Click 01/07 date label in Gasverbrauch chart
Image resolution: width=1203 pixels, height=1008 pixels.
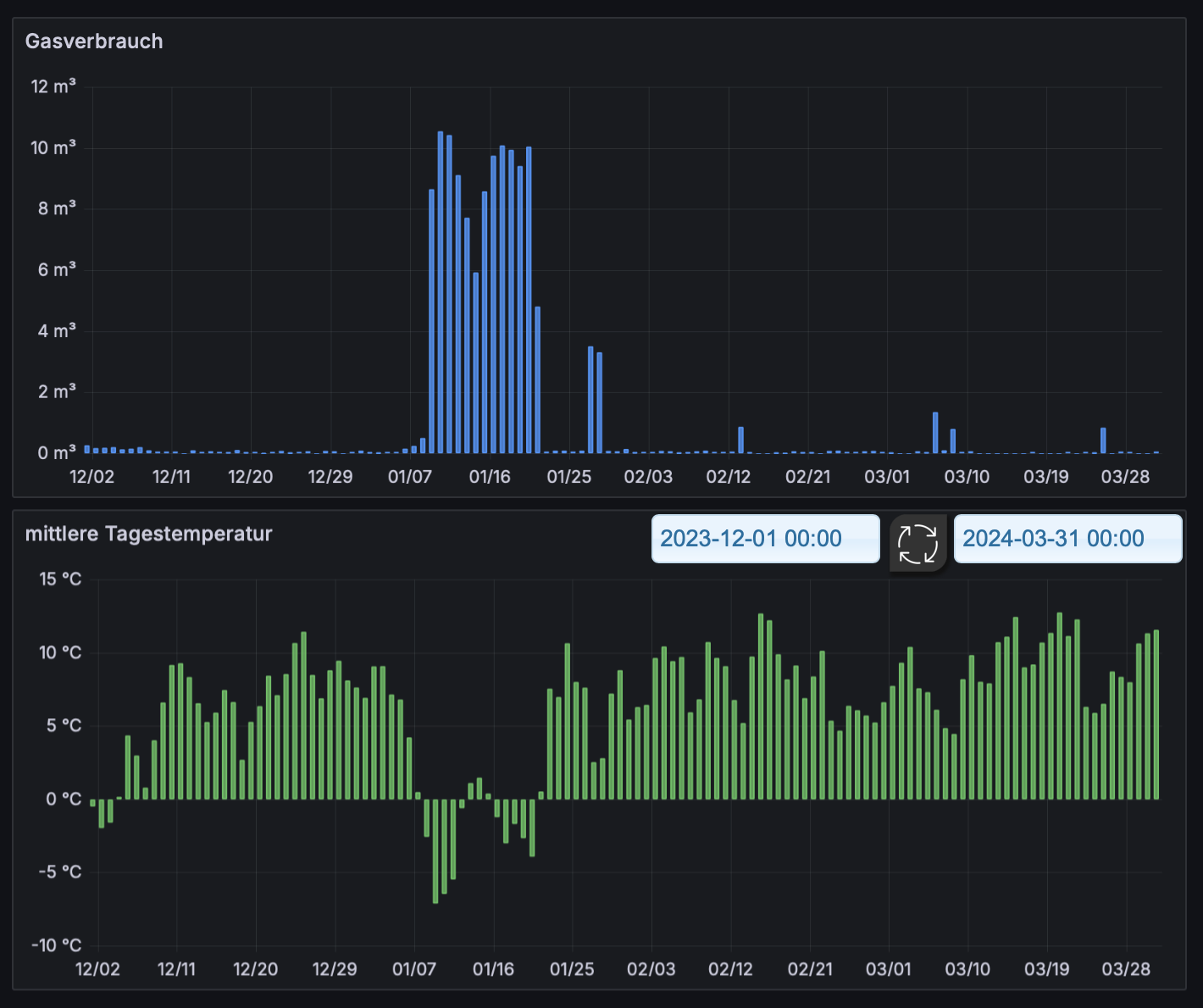tap(410, 477)
